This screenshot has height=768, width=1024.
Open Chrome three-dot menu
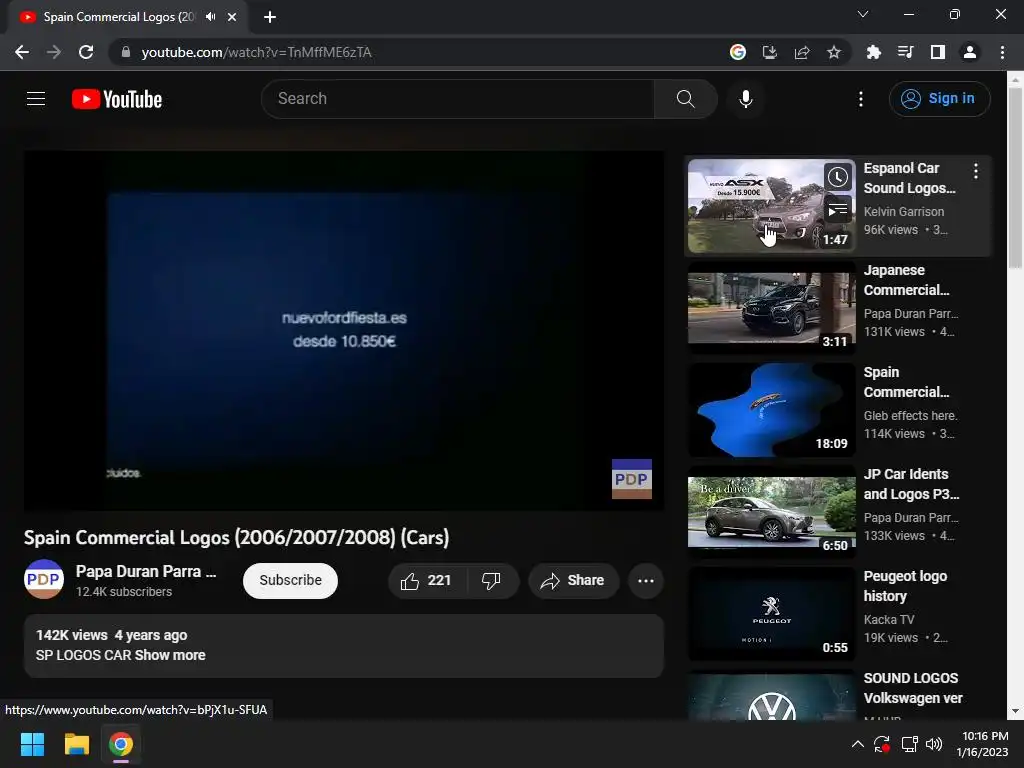[1002, 52]
